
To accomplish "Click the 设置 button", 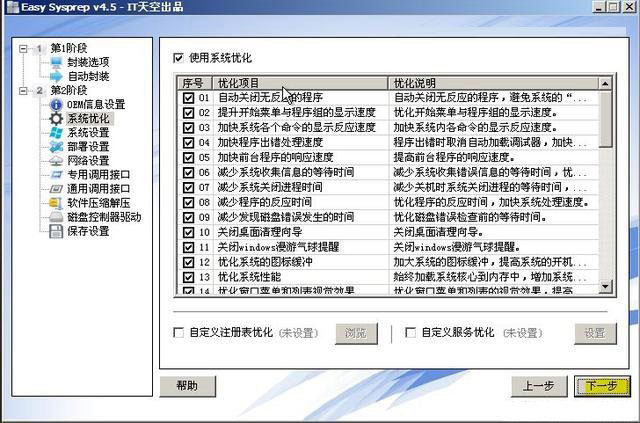I will pyautogui.click(x=595, y=334).
